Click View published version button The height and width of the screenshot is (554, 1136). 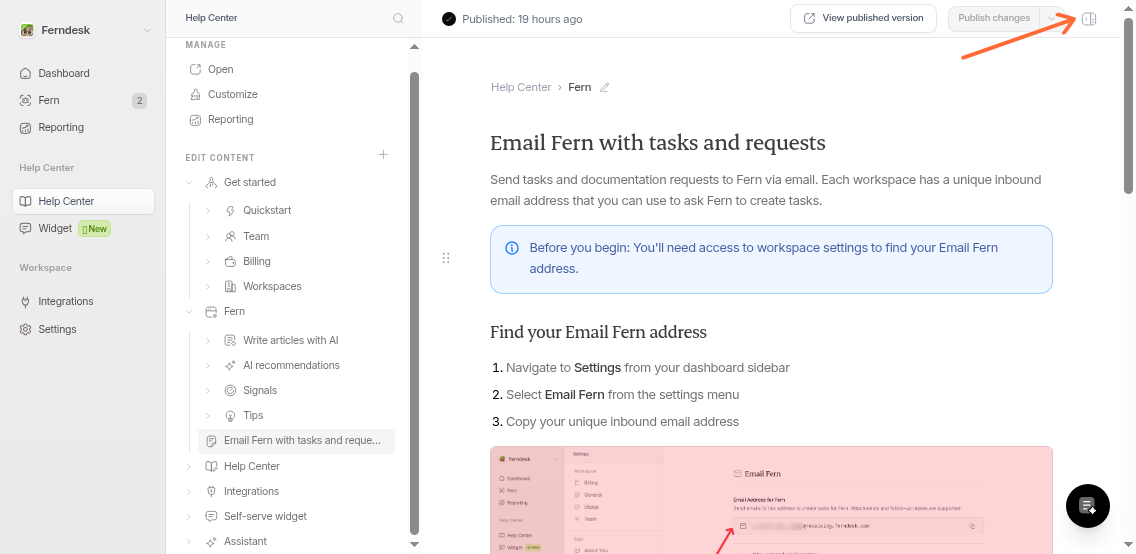pos(864,18)
